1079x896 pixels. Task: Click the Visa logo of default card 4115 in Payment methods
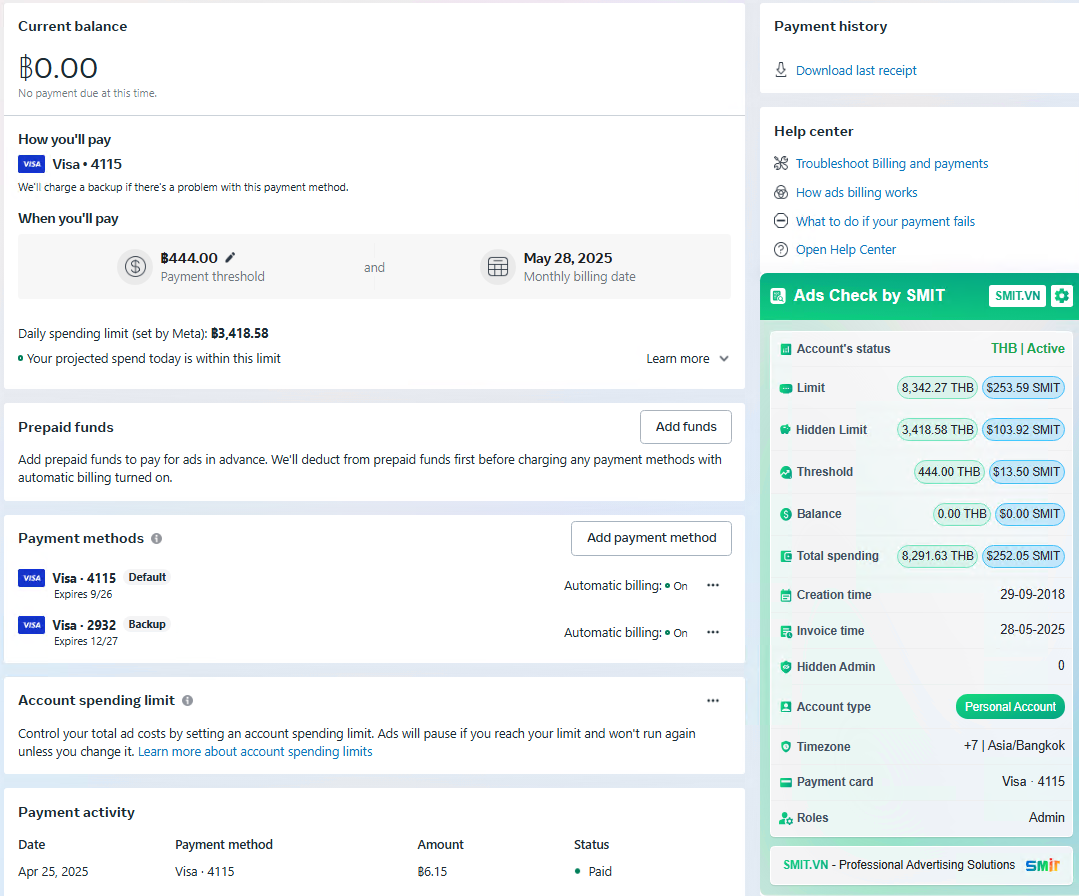point(32,578)
